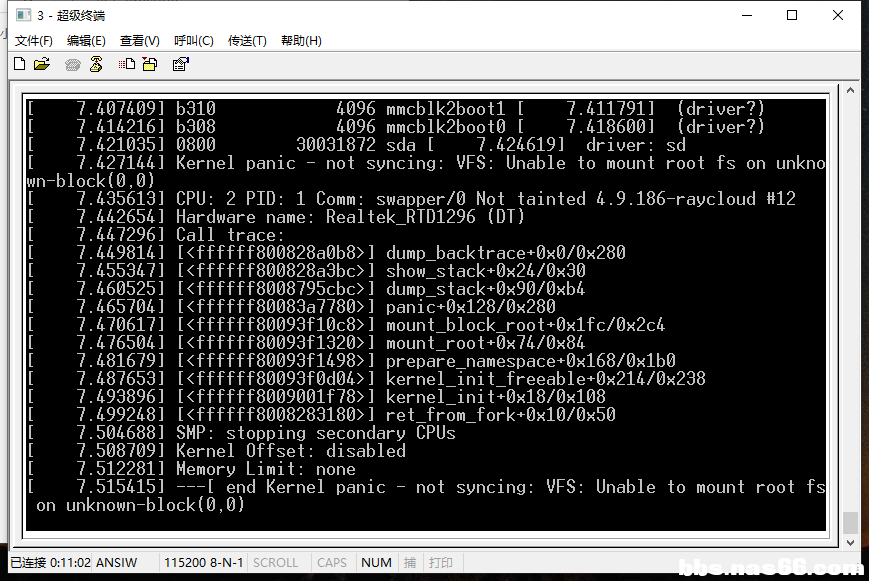Click the Receive file toolbar icon
This screenshot has width=869, height=581.
(x=150, y=64)
